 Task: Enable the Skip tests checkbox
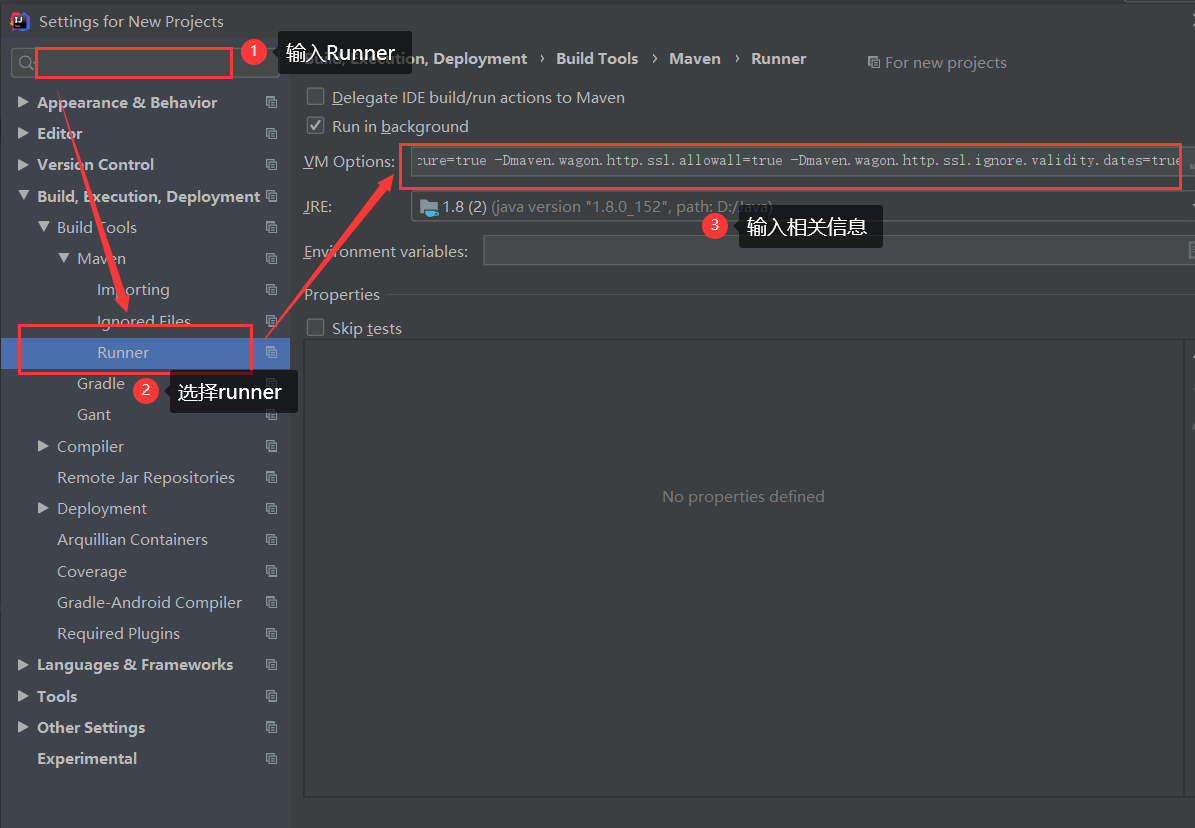(x=316, y=328)
